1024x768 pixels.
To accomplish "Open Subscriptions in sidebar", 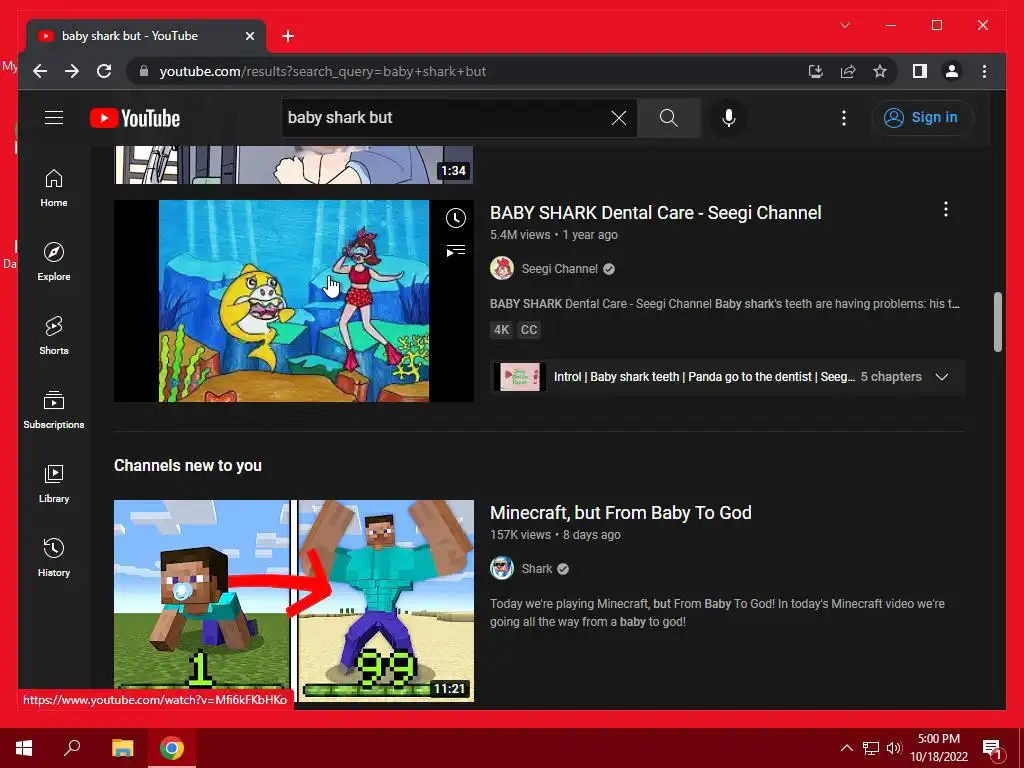I will (54, 409).
